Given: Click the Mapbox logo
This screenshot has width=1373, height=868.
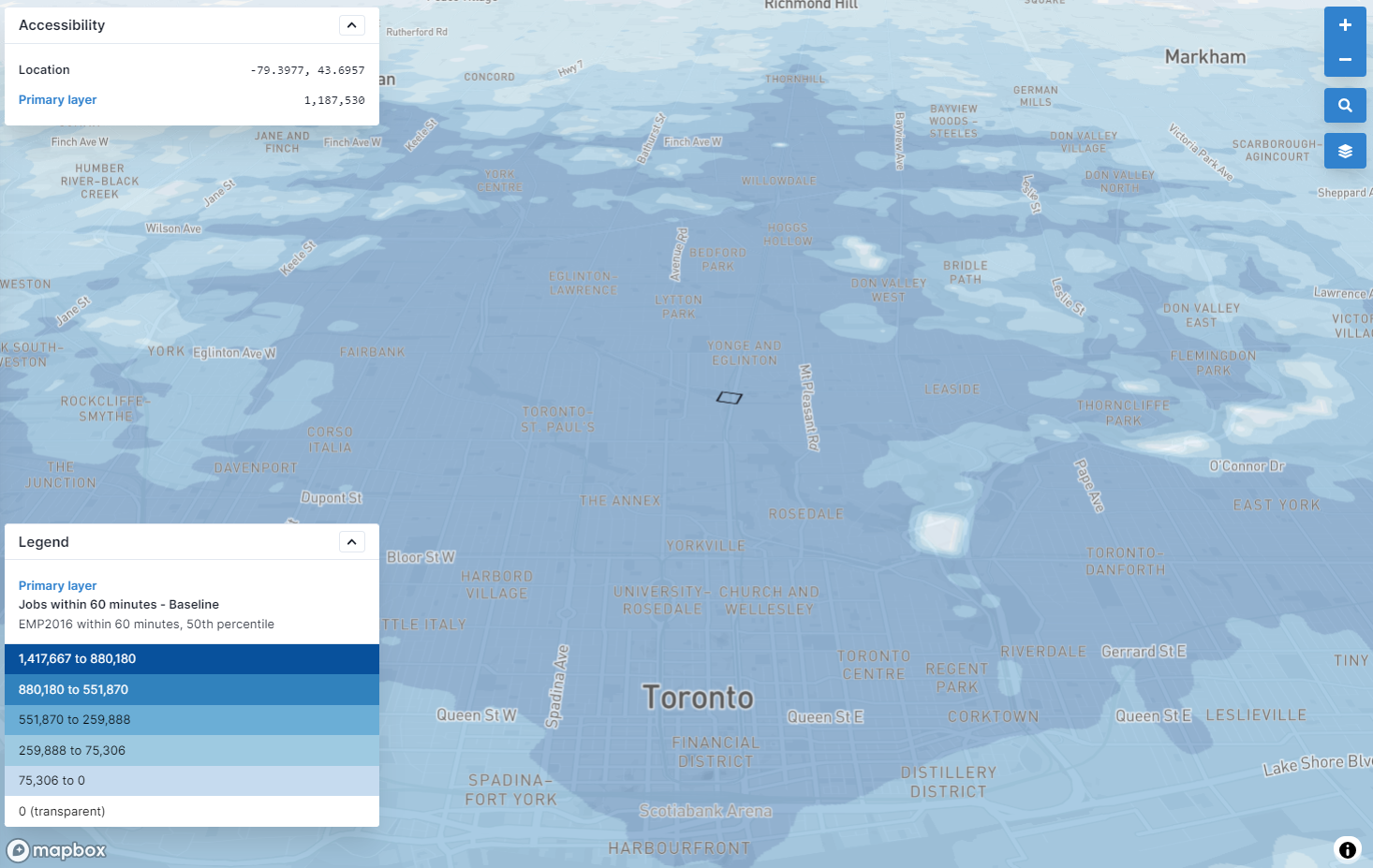Looking at the screenshot, I should point(56,850).
